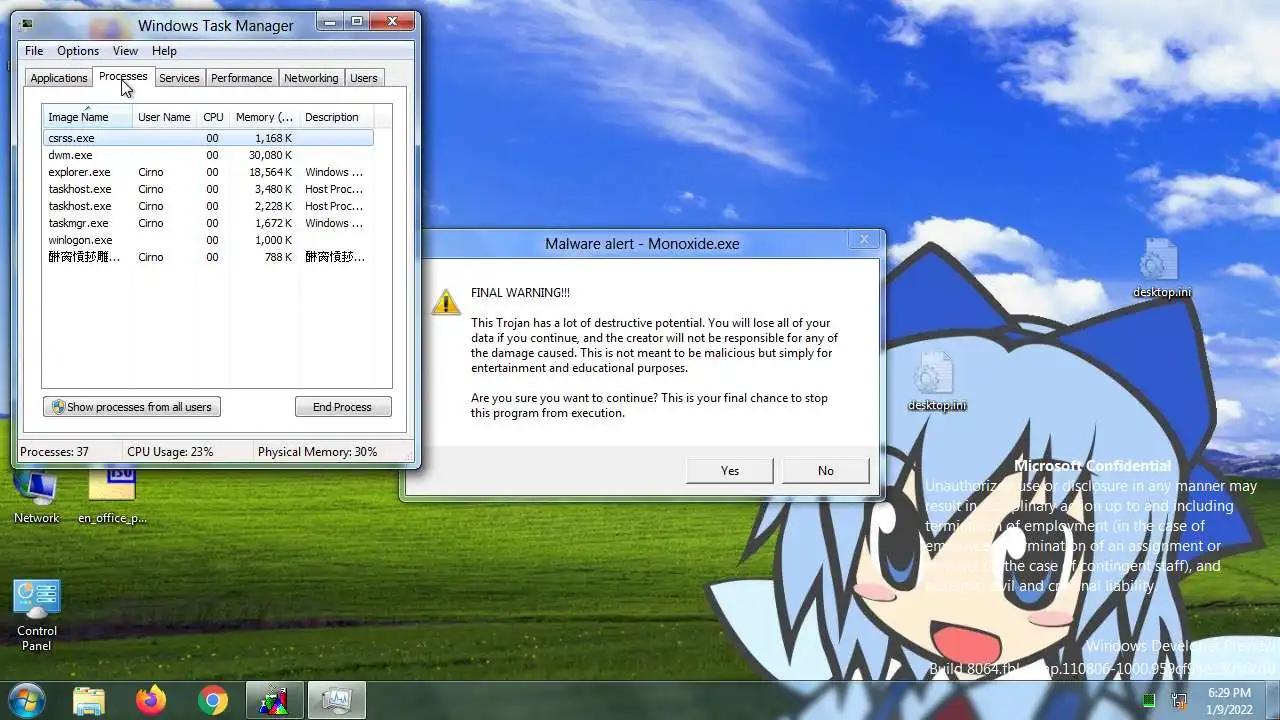Click the Physical Memory: 30% status text

[x=317, y=452]
